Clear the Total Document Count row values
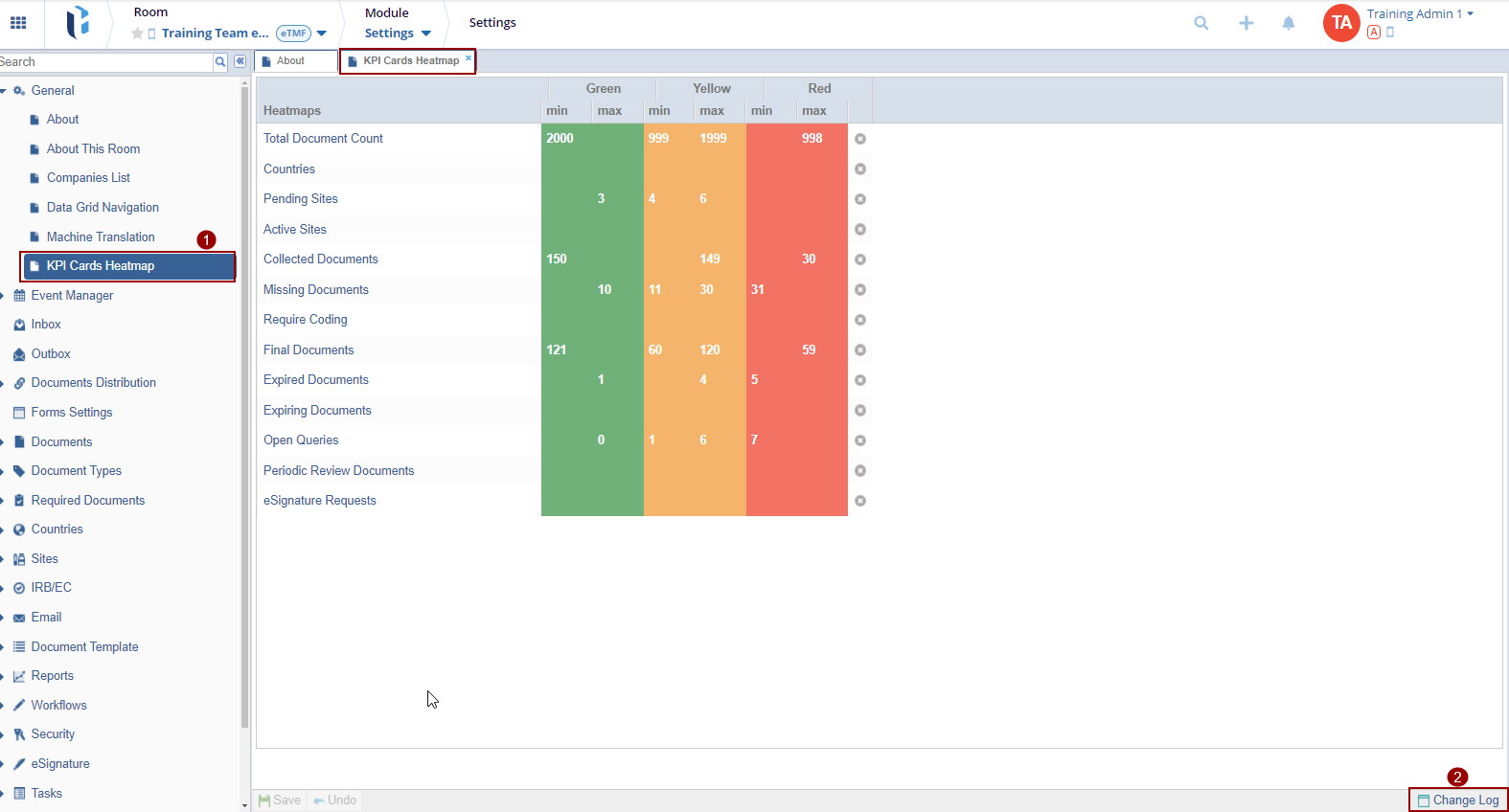1509x812 pixels. click(x=860, y=139)
